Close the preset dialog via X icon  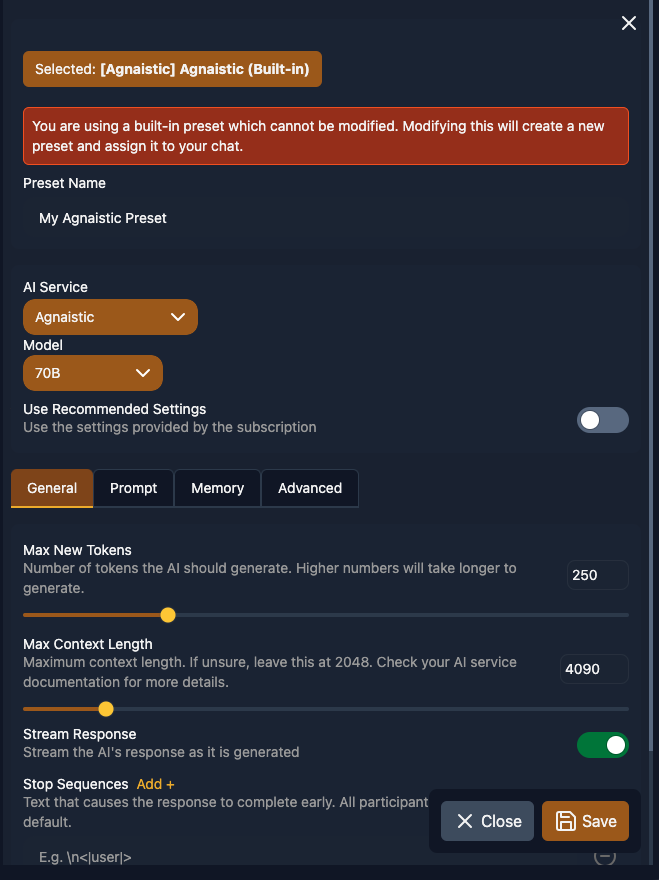628,23
